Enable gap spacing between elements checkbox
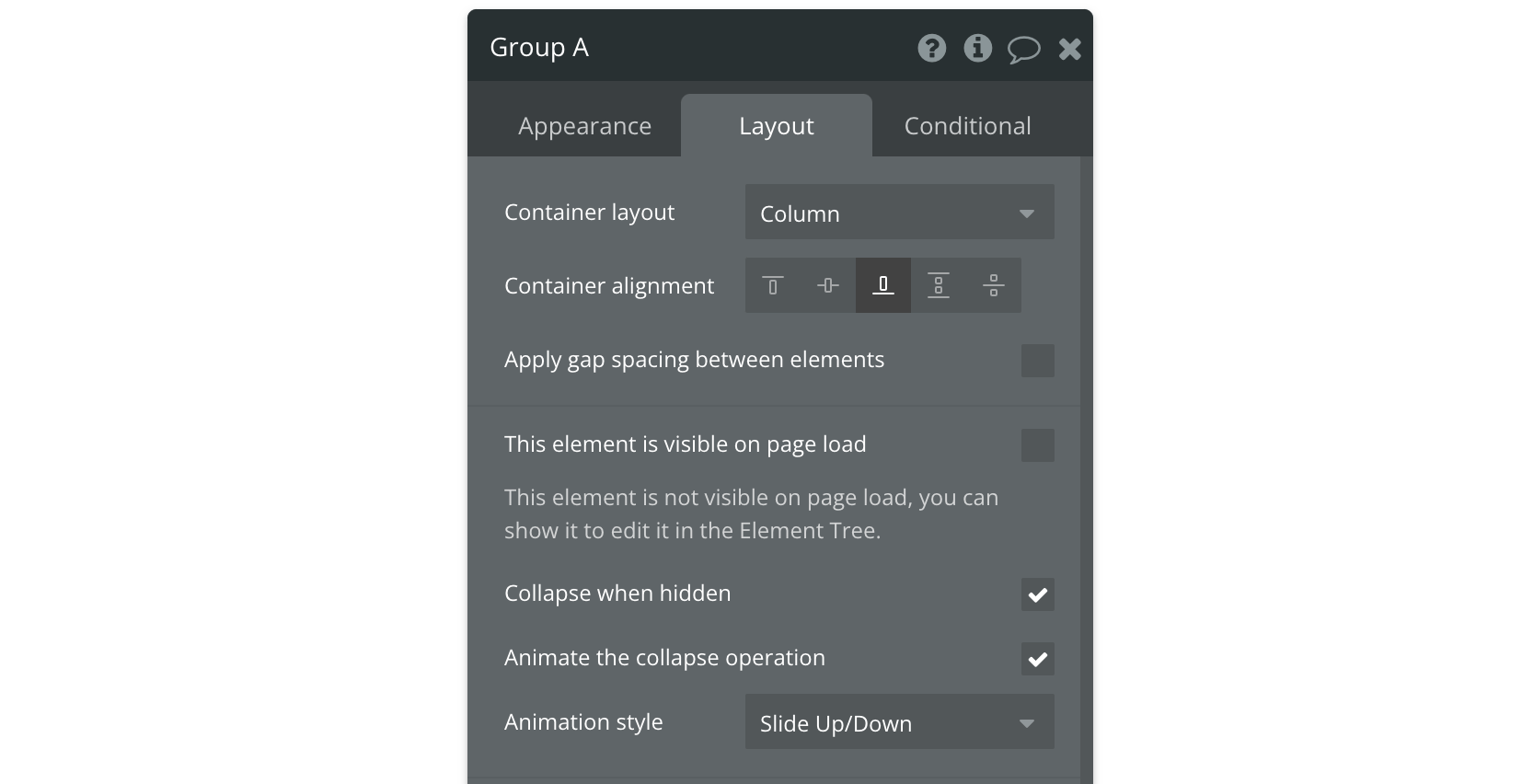 click(1037, 361)
